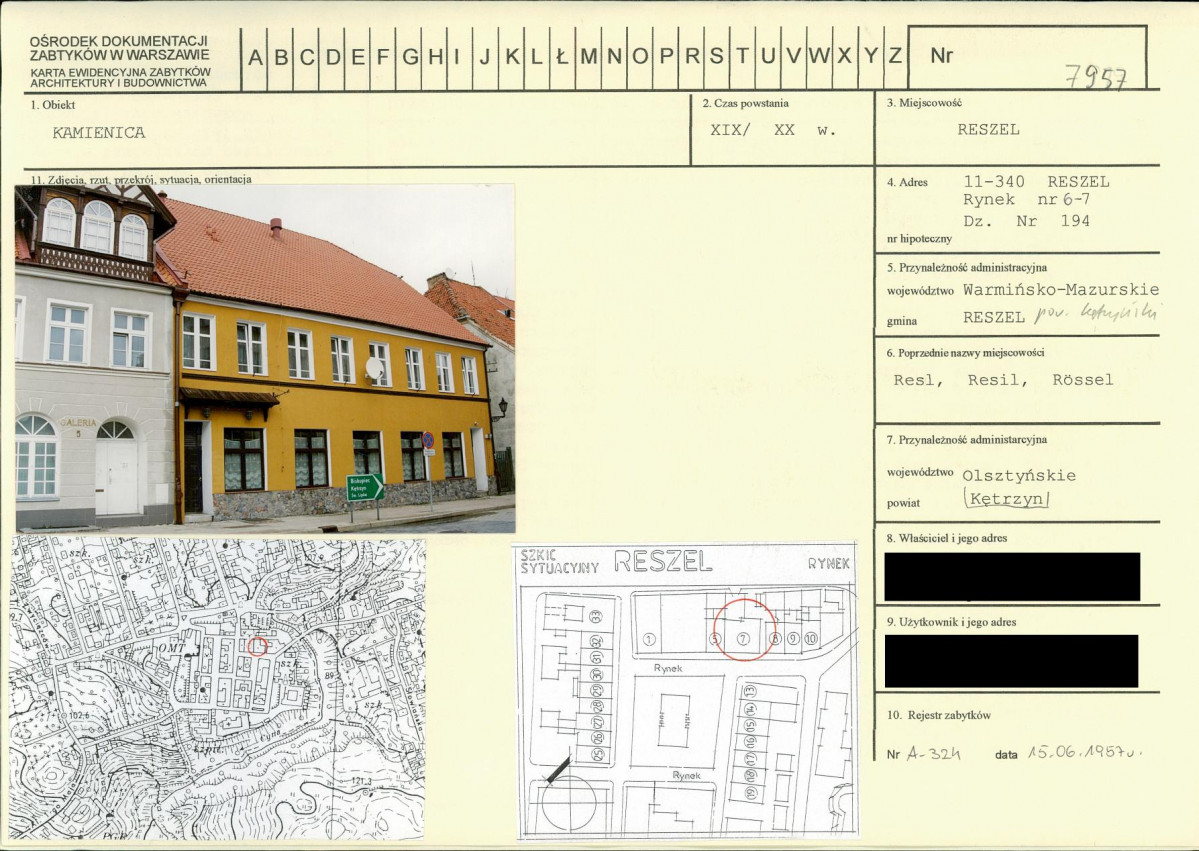The width and height of the screenshot is (1199, 851).
Task: Click '6. Poprzednie nazwy miejscowości' heading
Action: pyautogui.click(x=965, y=352)
